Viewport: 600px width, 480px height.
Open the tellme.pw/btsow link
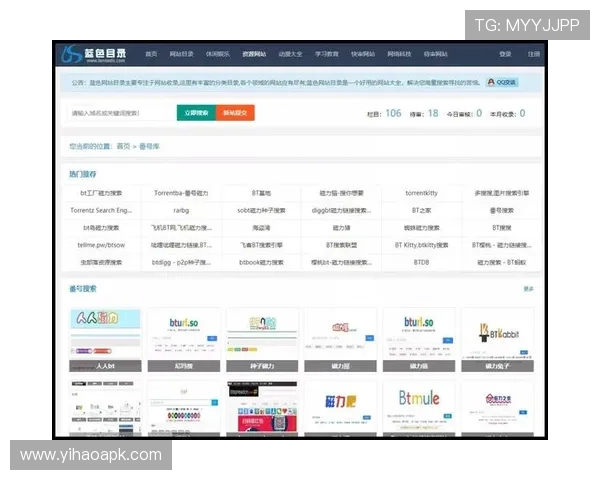point(101,245)
